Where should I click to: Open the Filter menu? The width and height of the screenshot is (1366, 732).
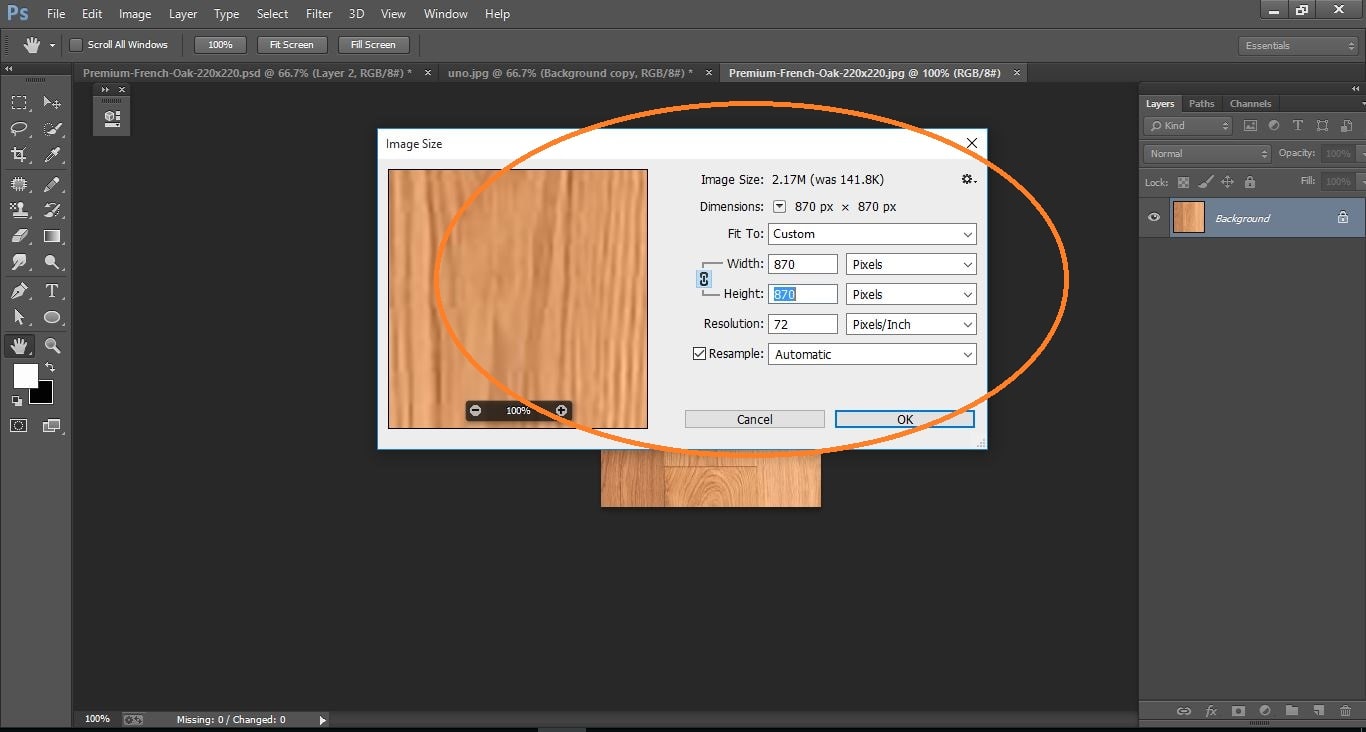pos(318,13)
